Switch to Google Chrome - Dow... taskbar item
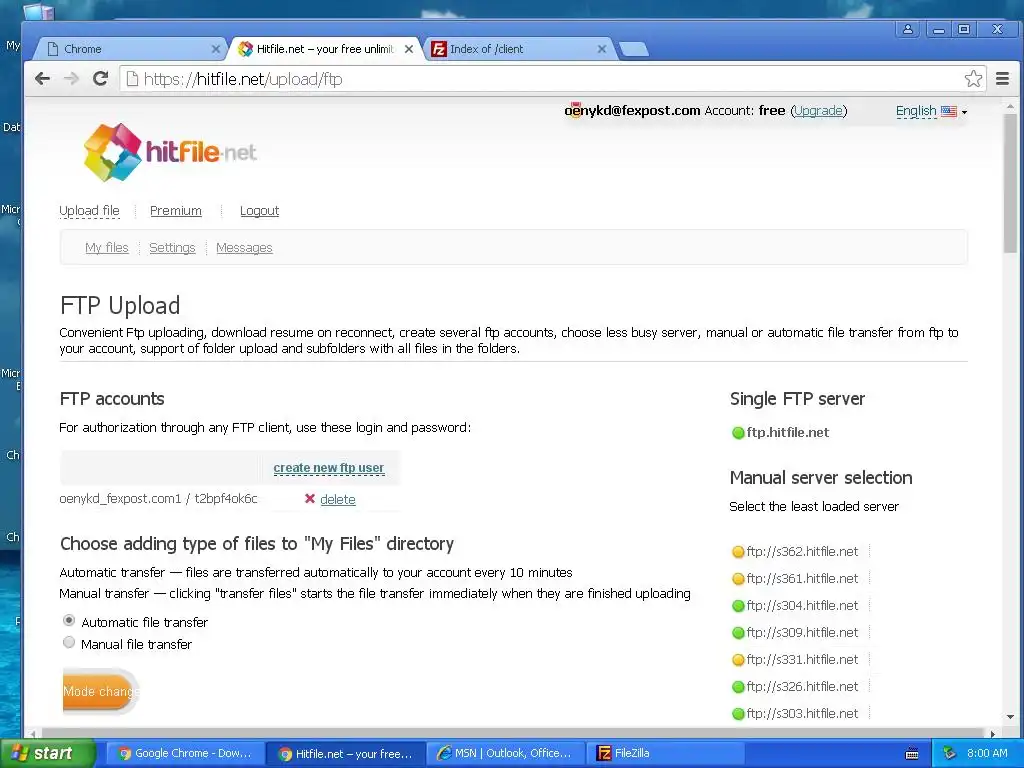1024x768 pixels. (x=185, y=754)
